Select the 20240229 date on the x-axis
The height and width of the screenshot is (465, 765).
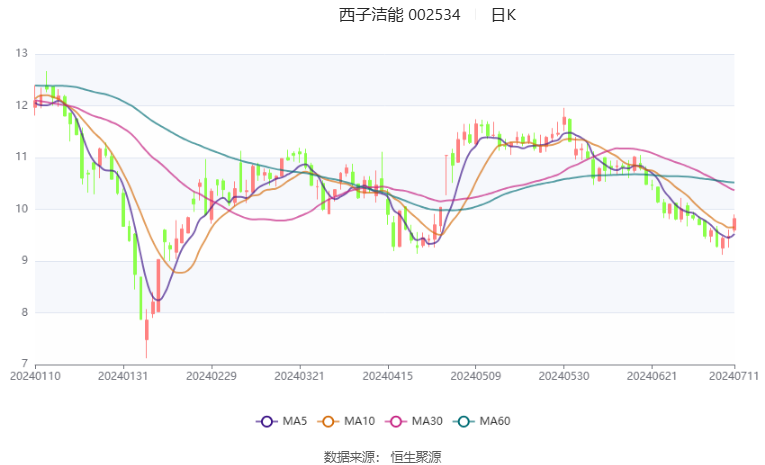[x=210, y=376]
